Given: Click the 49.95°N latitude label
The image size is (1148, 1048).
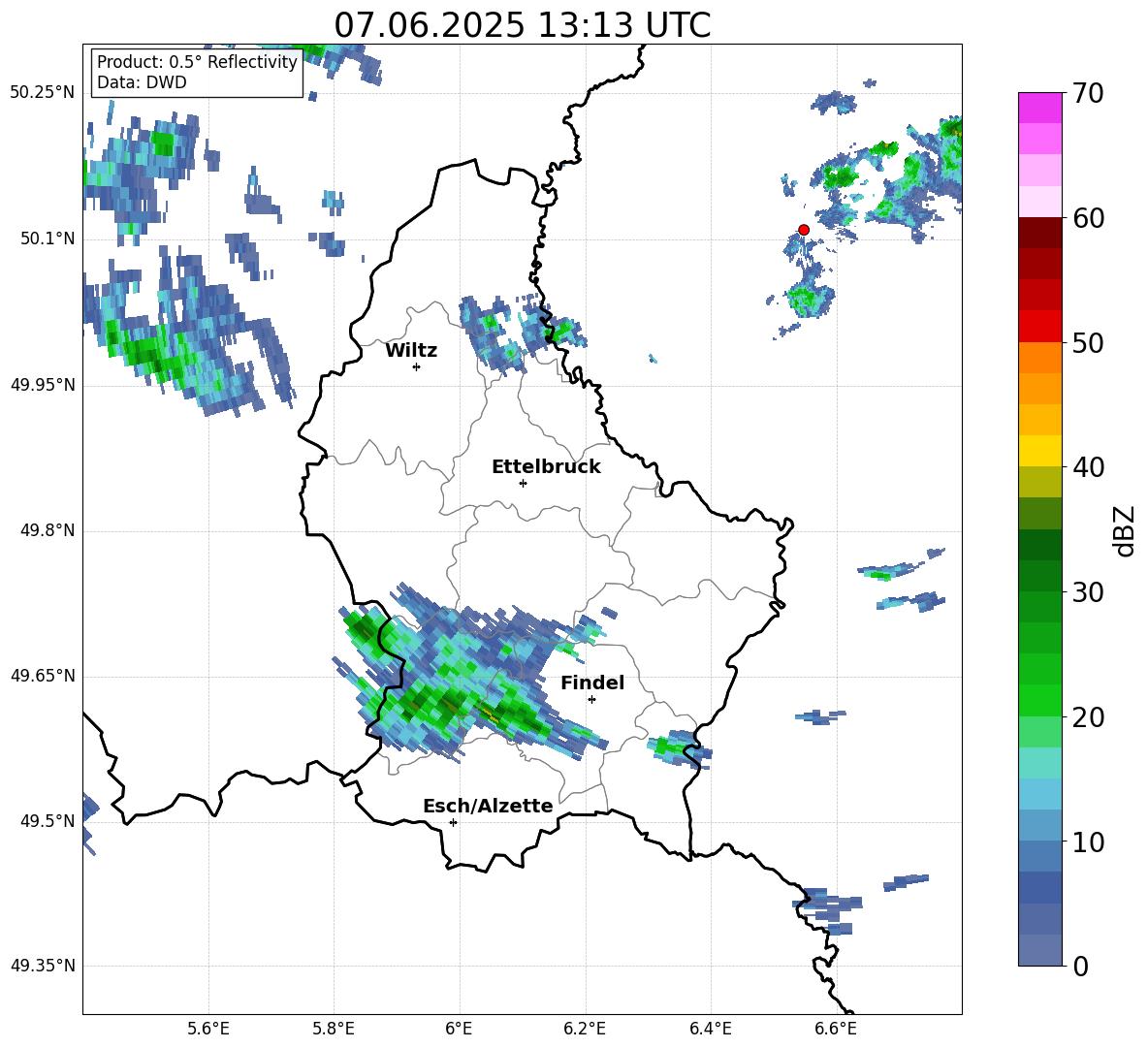Looking at the screenshot, I should pos(43,385).
